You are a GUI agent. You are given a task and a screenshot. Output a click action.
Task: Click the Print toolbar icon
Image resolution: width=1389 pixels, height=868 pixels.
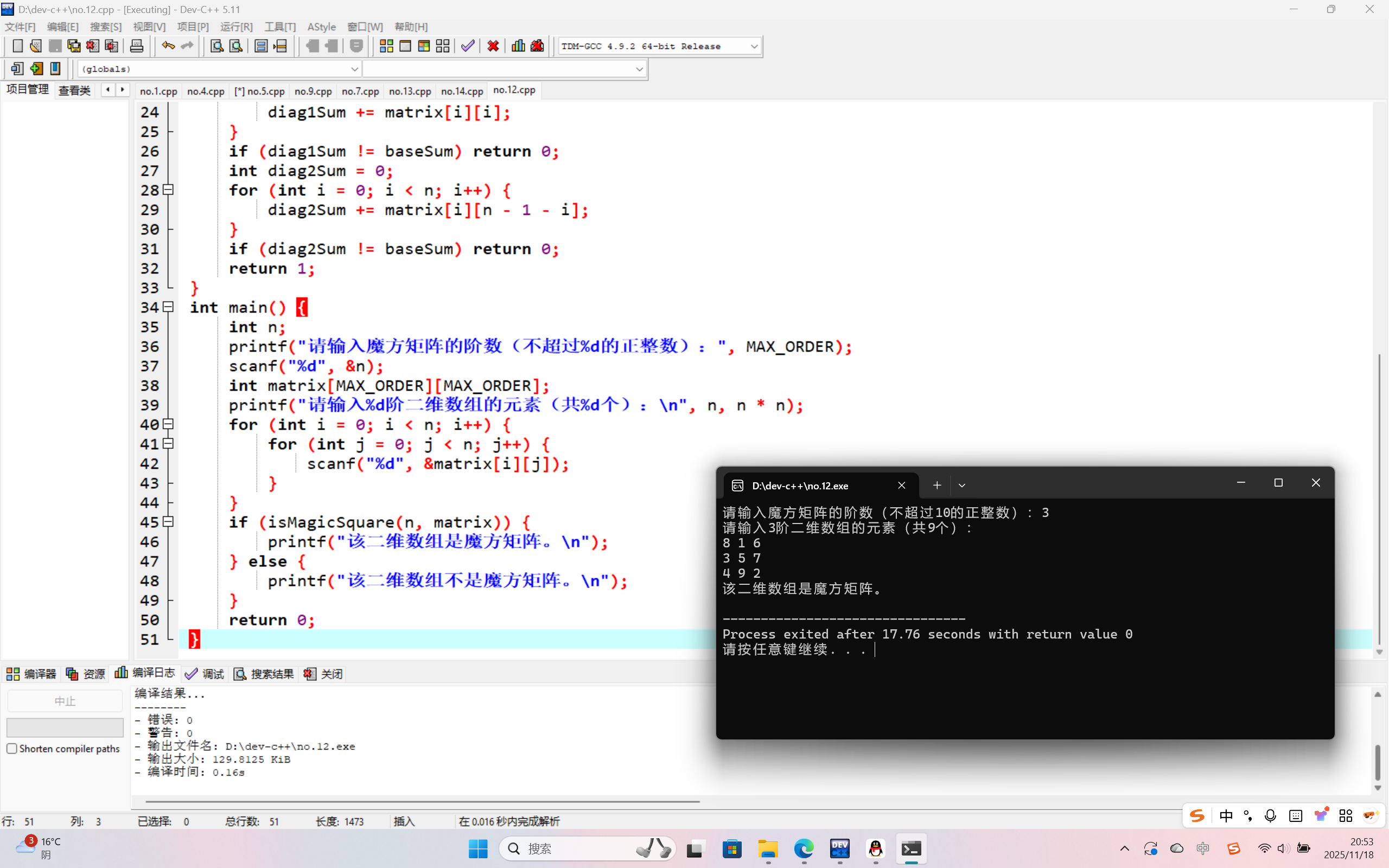[x=137, y=46]
